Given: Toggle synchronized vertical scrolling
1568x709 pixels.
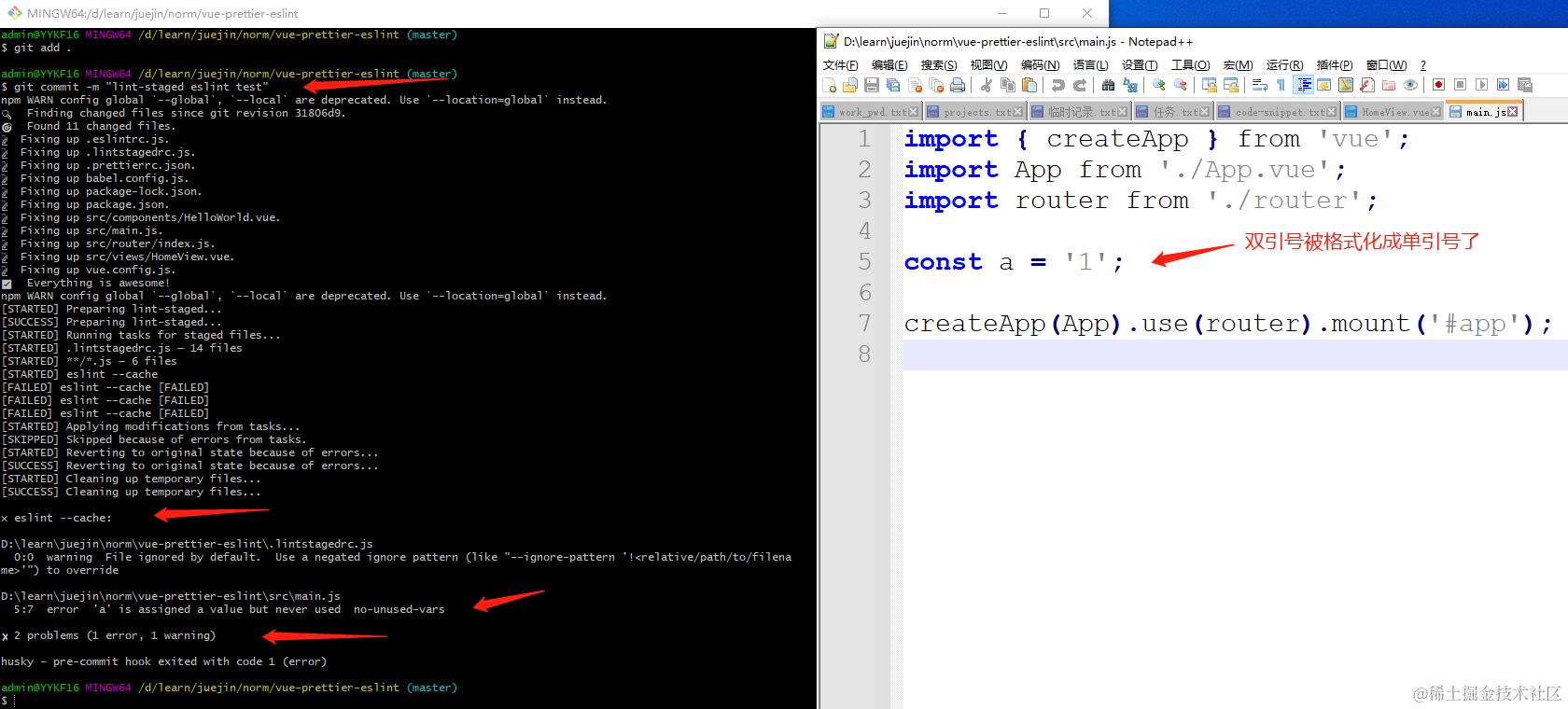Looking at the screenshot, I should coord(1210,85).
